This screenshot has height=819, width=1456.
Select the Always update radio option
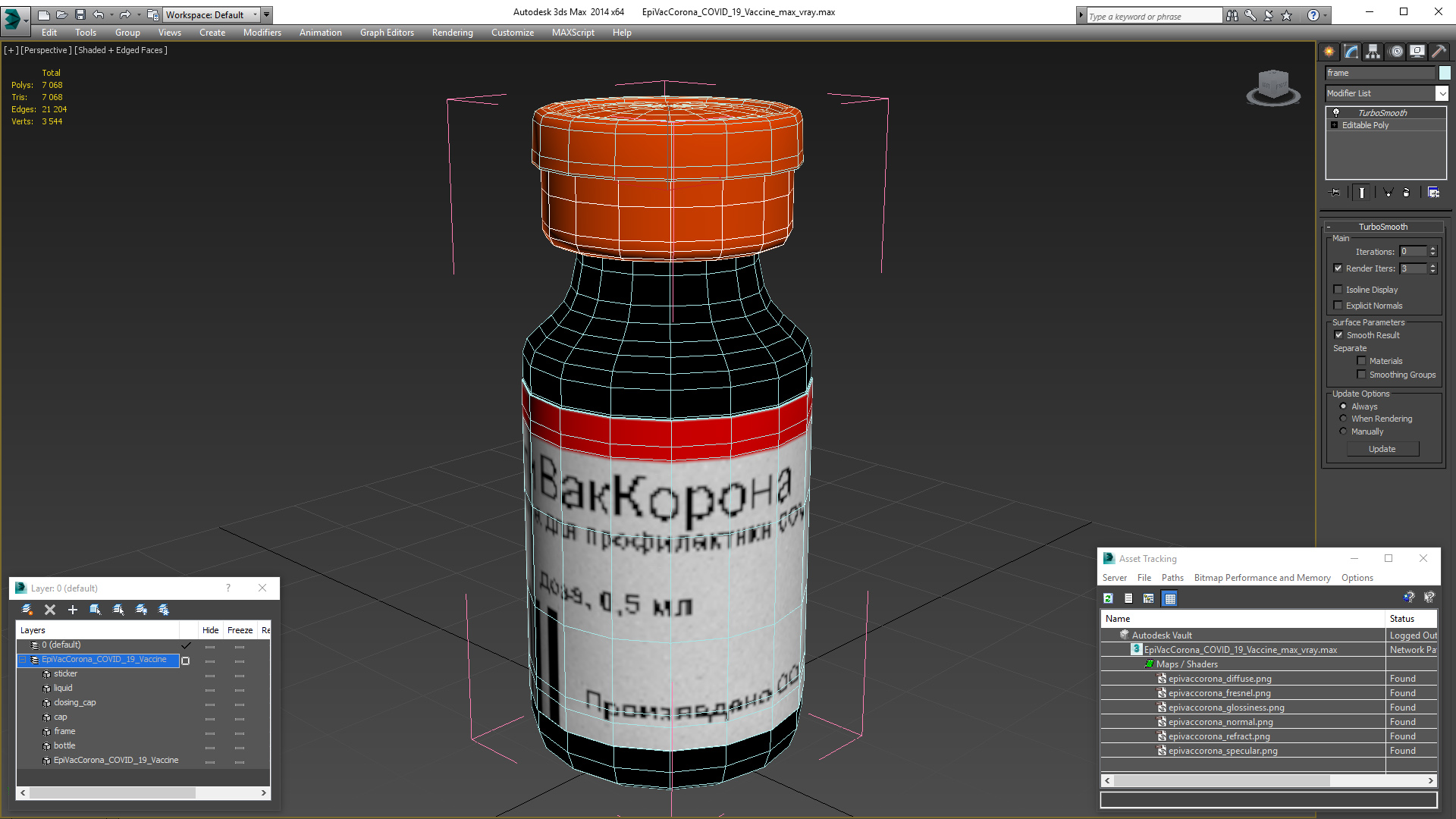(1344, 406)
